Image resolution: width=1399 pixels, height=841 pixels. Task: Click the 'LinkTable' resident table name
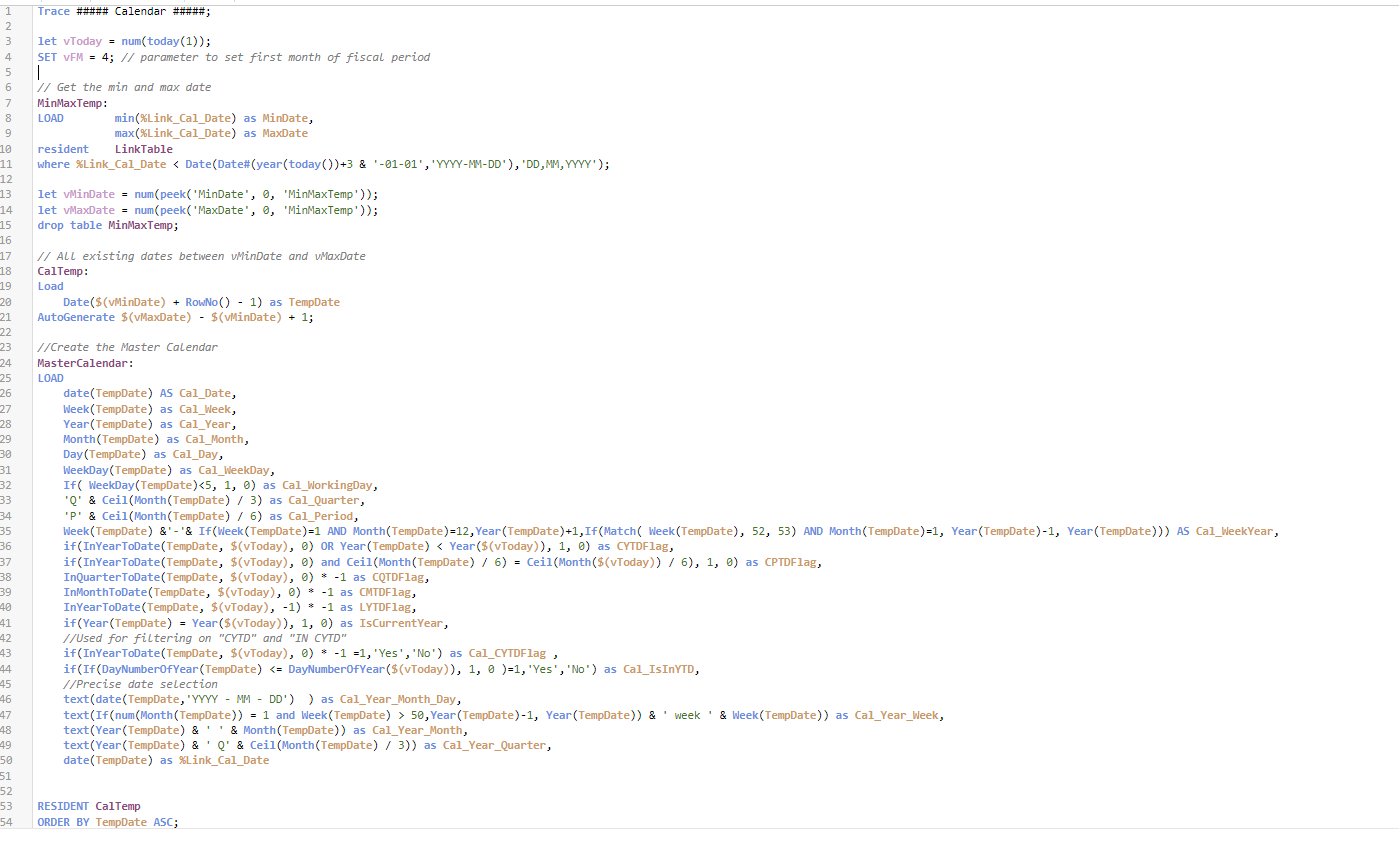[x=143, y=149]
